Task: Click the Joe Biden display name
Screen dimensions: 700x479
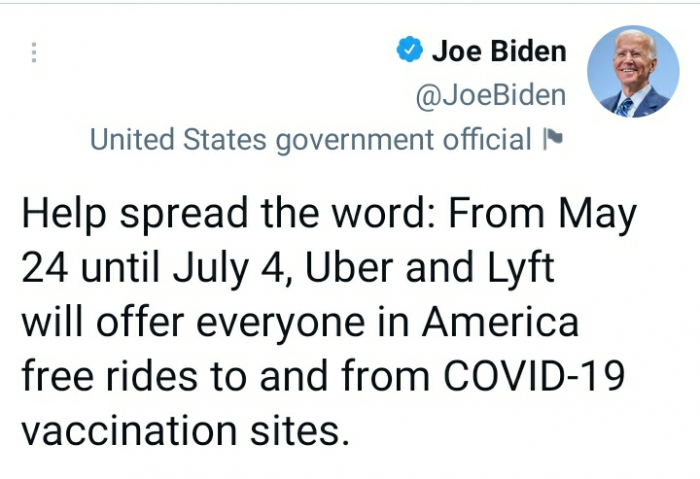Action: (x=498, y=50)
